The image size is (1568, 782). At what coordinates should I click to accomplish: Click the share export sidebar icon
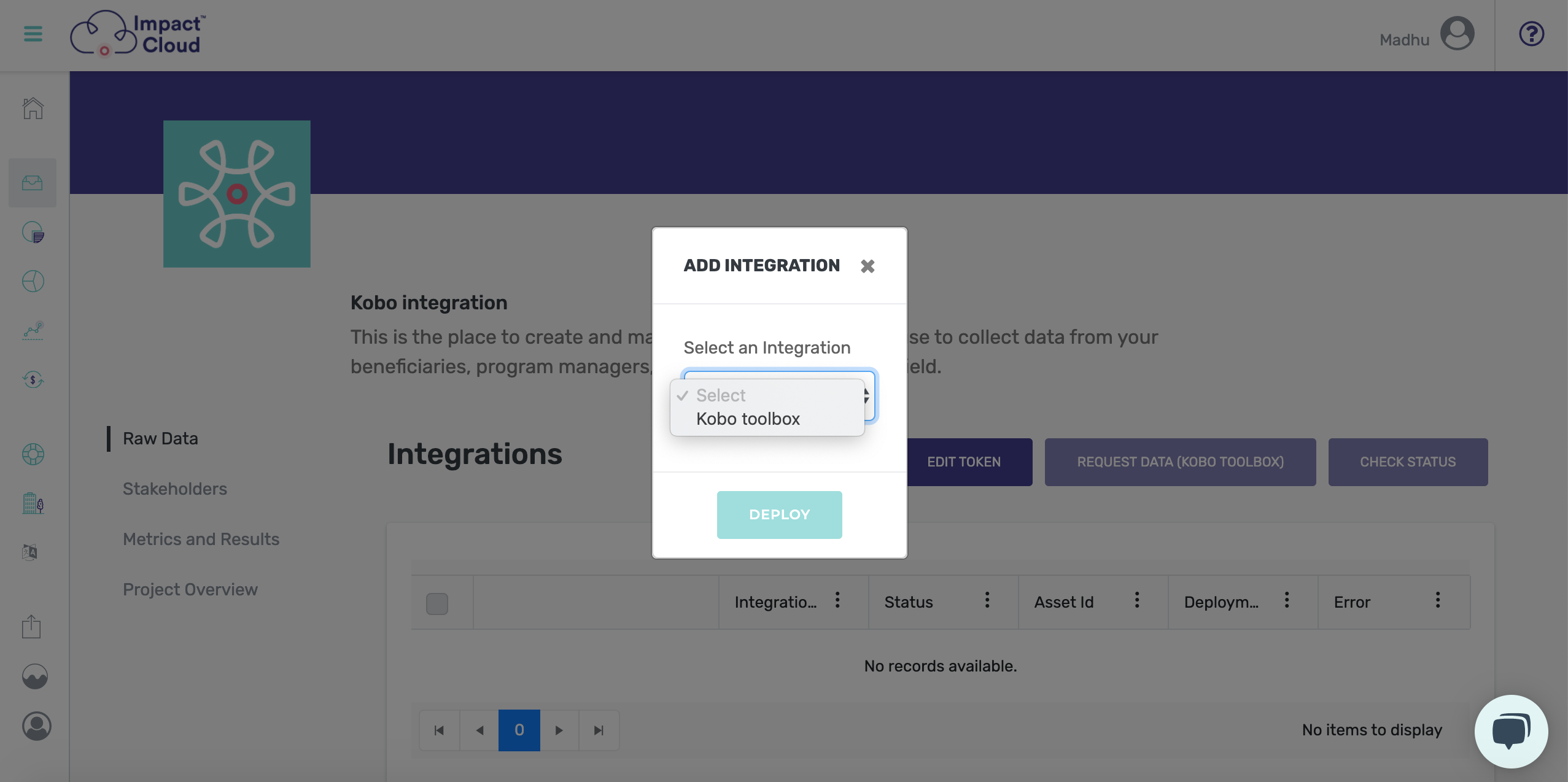pyautogui.click(x=31, y=627)
